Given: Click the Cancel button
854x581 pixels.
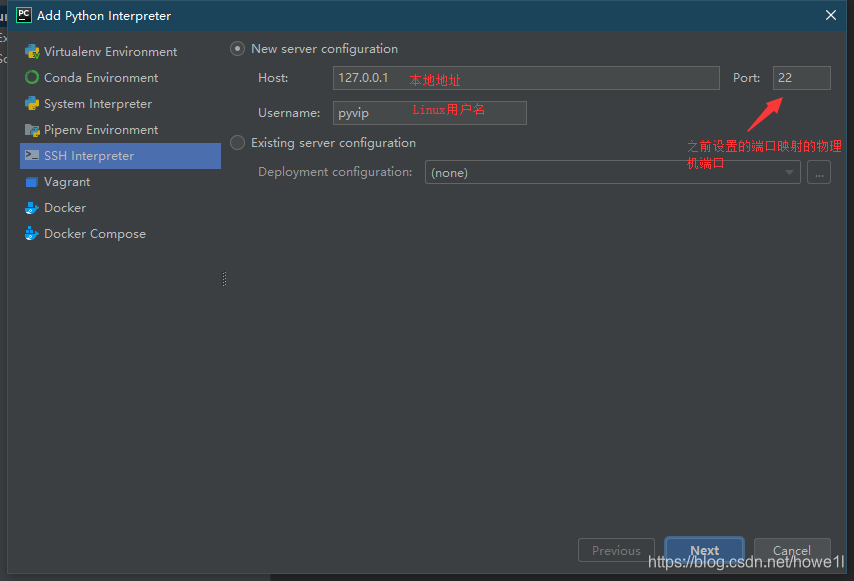Looking at the screenshot, I should 792,550.
